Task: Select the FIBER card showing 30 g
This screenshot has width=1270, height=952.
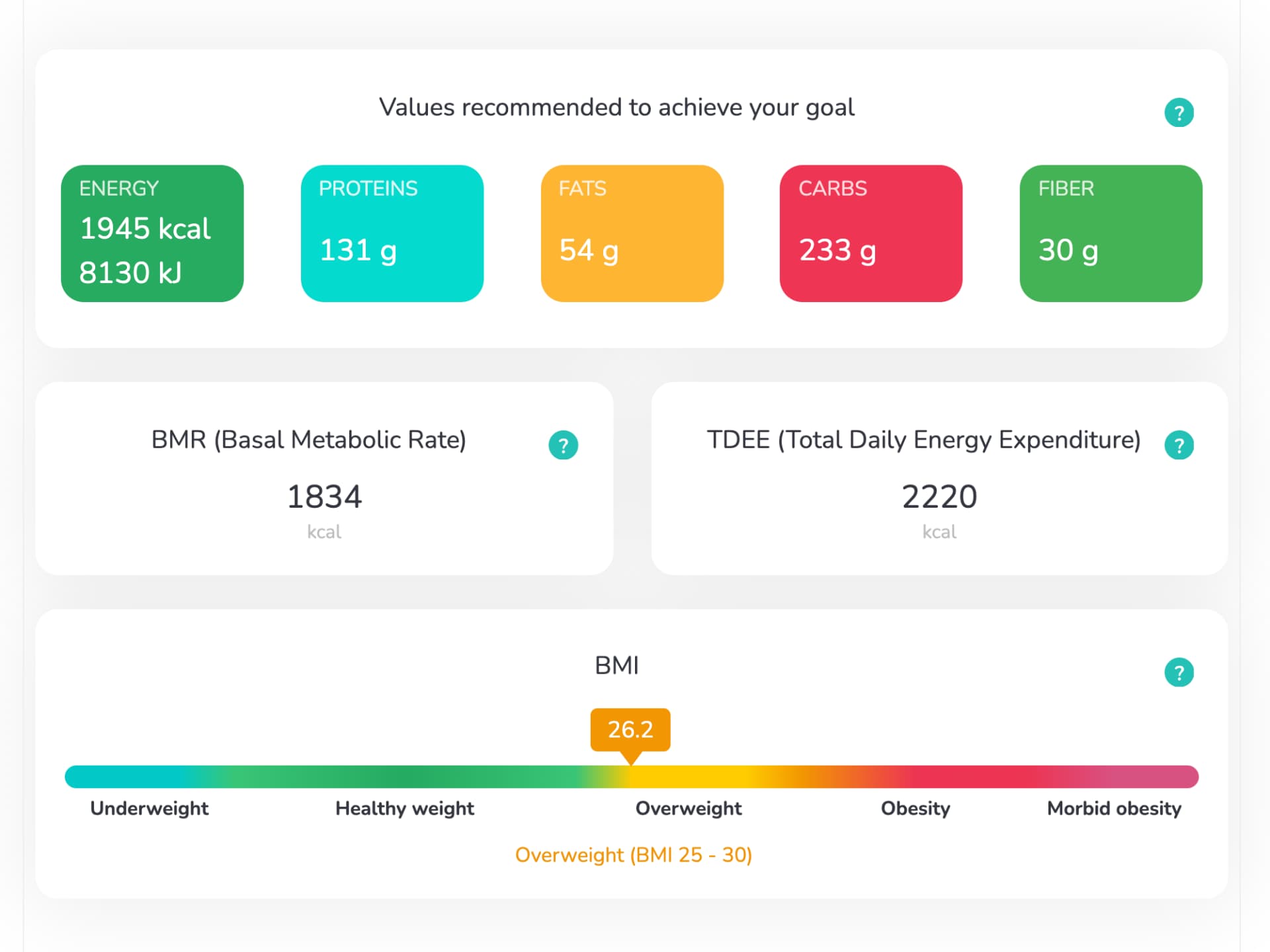Action: click(x=1110, y=233)
